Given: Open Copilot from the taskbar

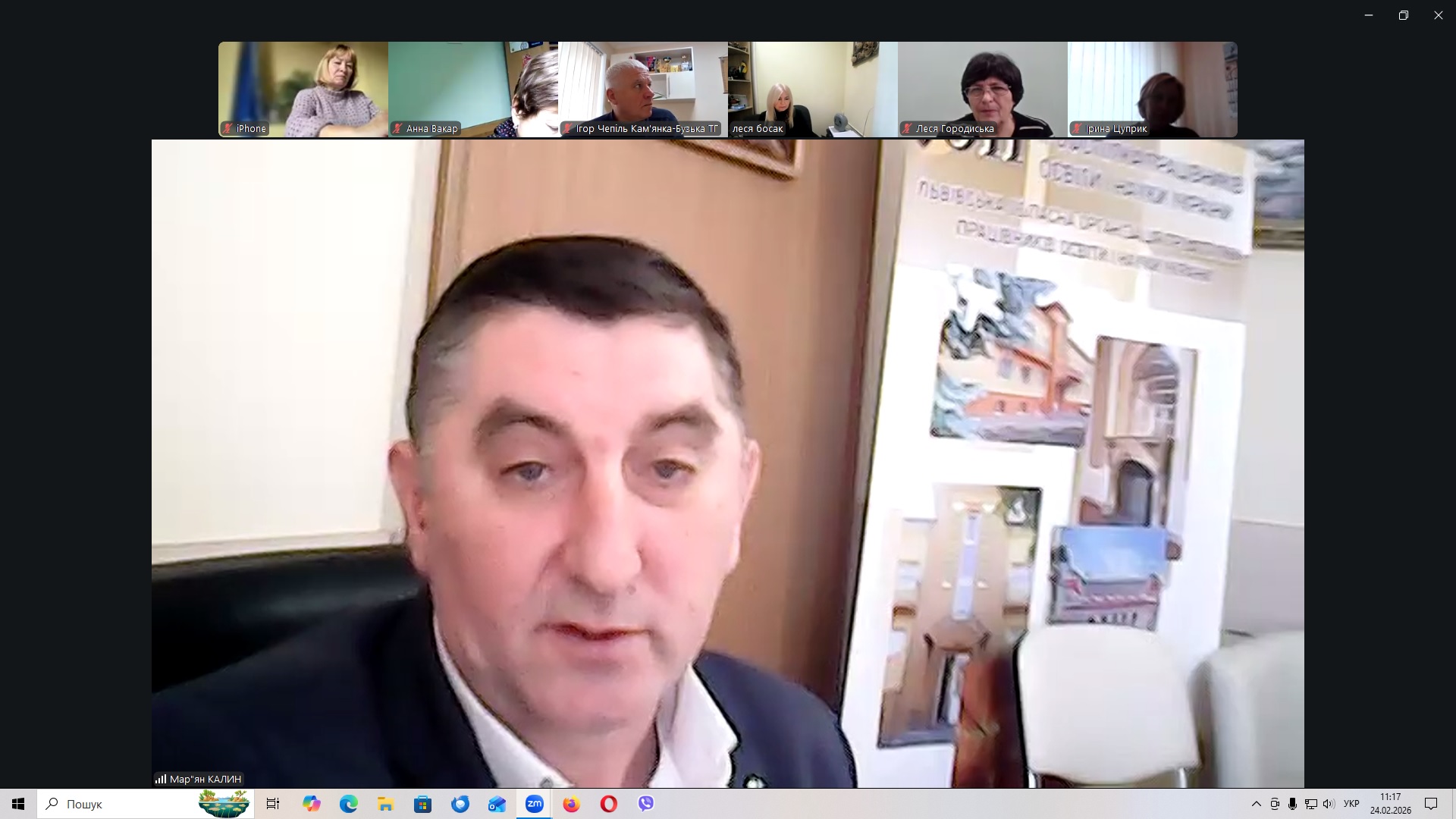Looking at the screenshot, I should pos(312,804).
